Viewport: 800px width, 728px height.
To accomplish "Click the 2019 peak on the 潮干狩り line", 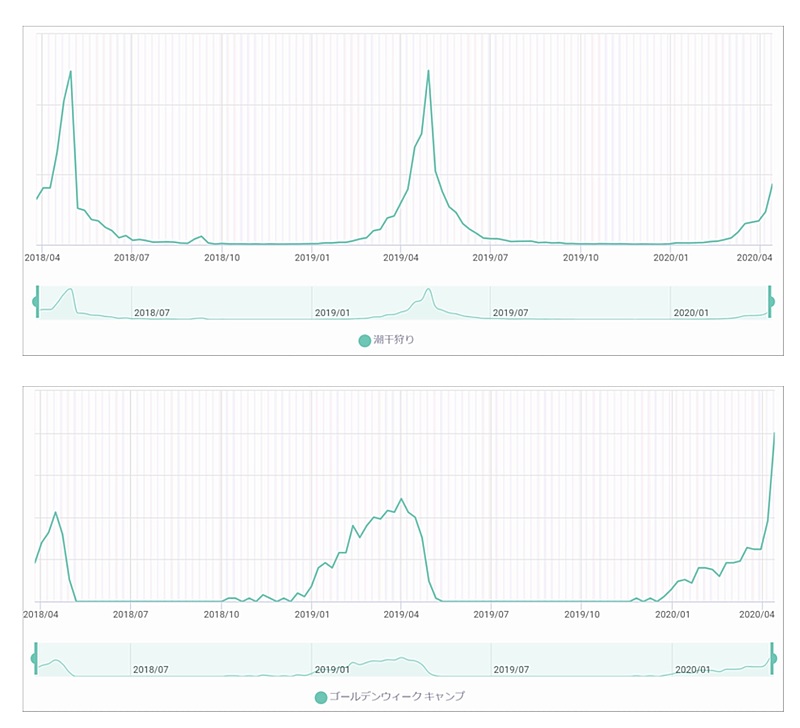I will point(428,71).
